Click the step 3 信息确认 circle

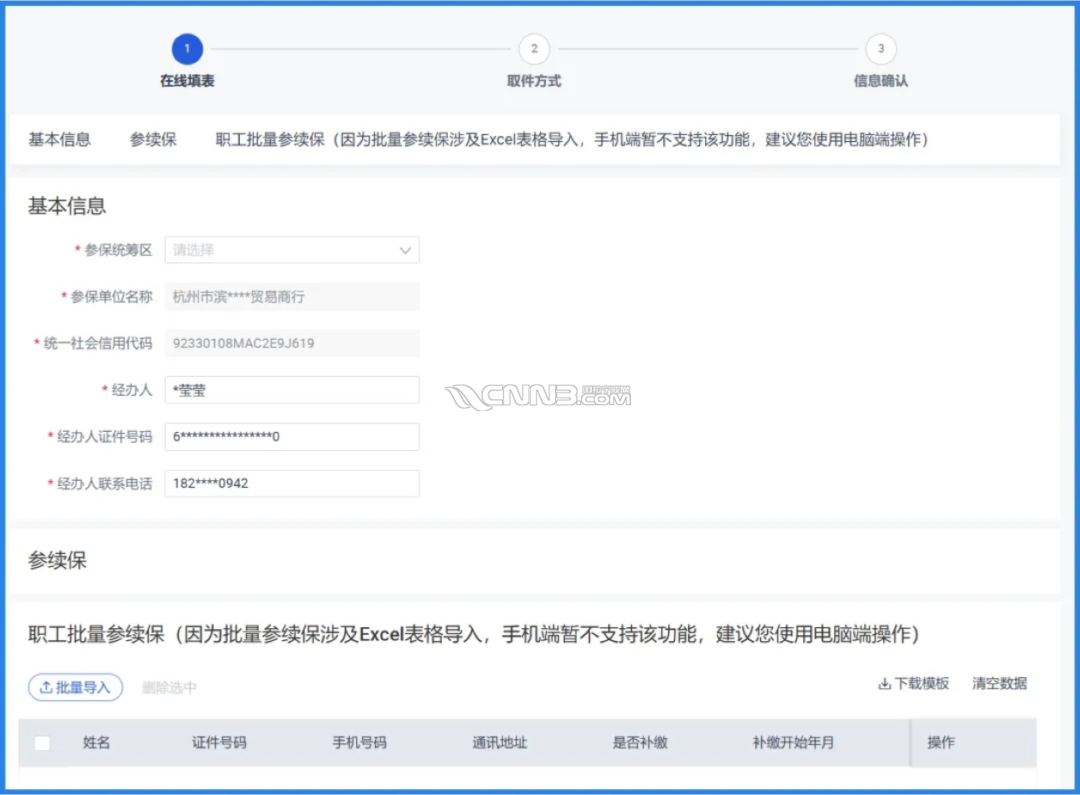(x=880, y=48)
